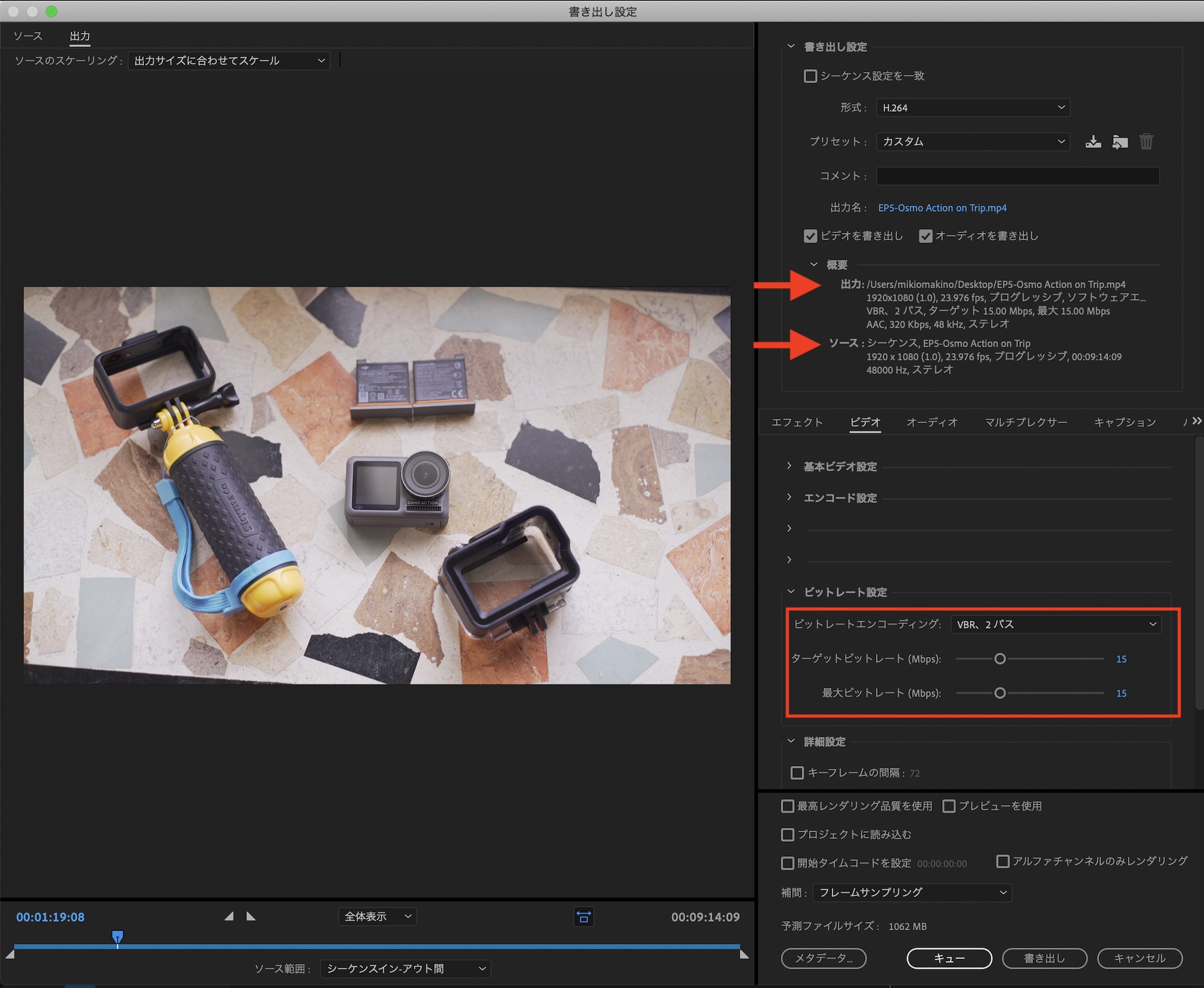Enable the 最高レンダリング品質を使用 checkbox
Viewport: 1204px width, 988px height.
tap(787, 806)
